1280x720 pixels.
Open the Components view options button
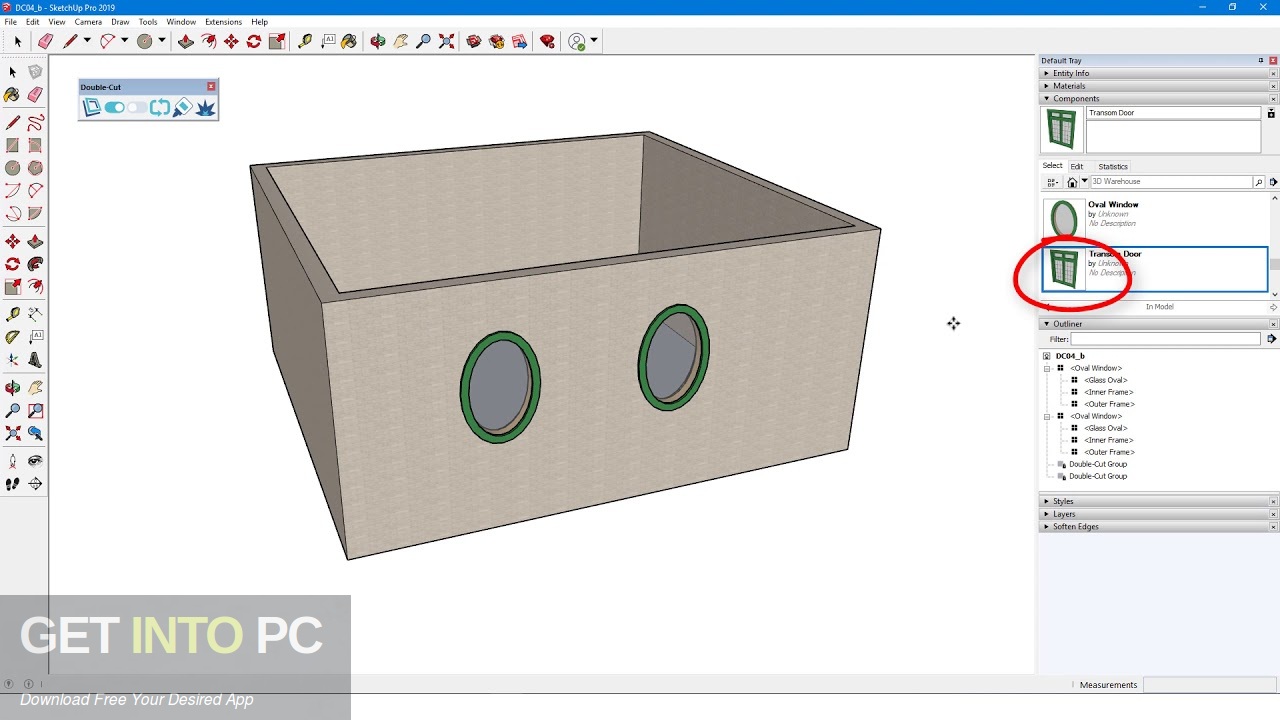[1052, 182]
